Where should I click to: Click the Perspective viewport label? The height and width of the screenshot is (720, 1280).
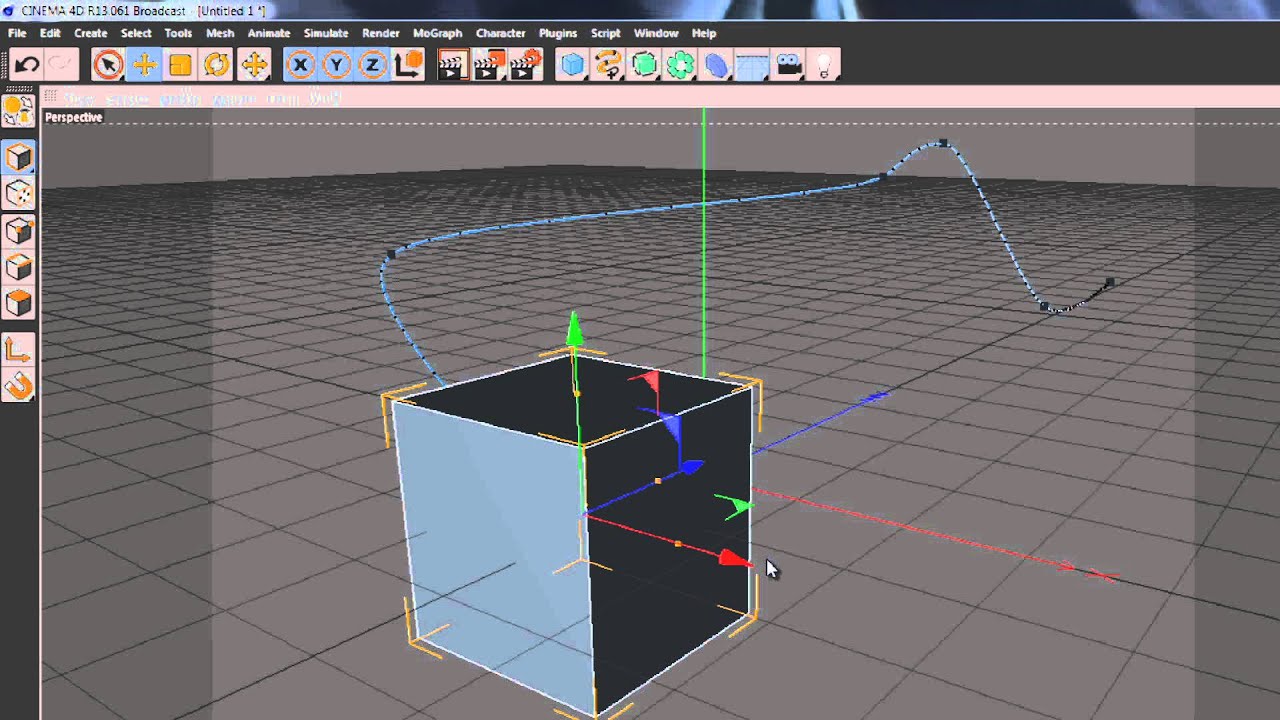73,117
